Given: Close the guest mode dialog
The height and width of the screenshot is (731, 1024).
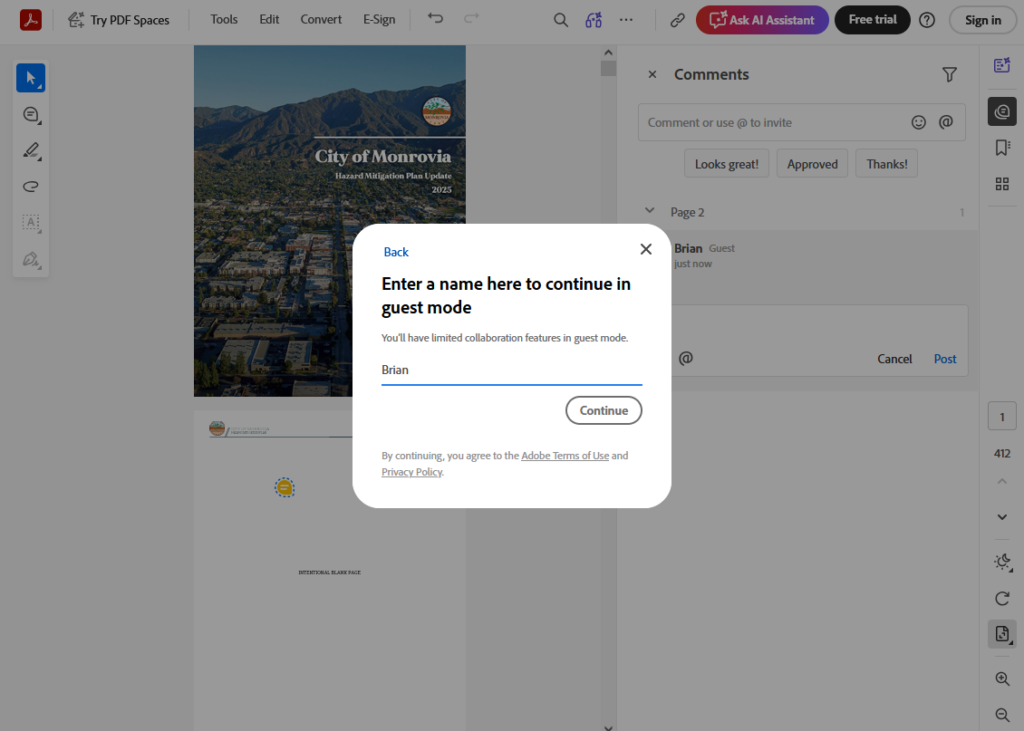Looking at the screenshot, I should tap(646, 249).
